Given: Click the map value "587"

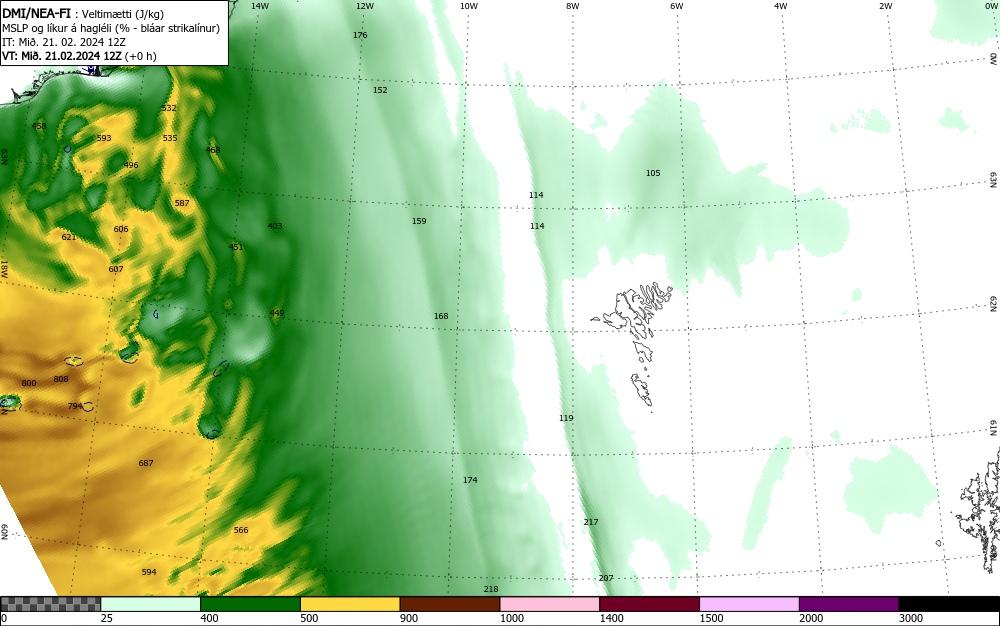Looking at the screenshot, I should click(182, 203).
